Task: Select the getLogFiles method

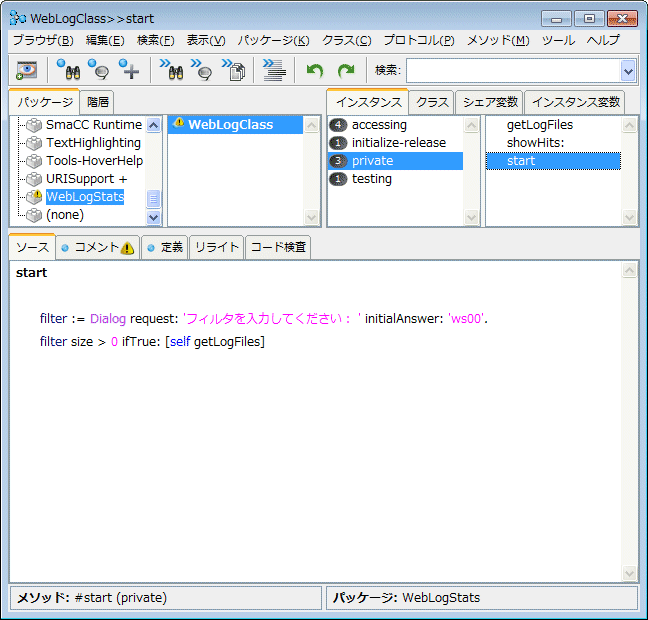Action: click(x=540, y=125)
